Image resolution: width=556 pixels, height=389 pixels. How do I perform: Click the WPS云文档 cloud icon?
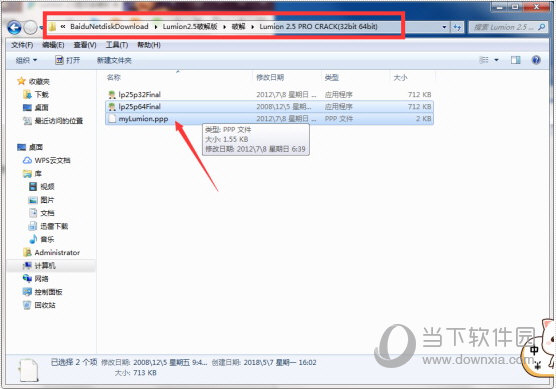click(27, 160)
